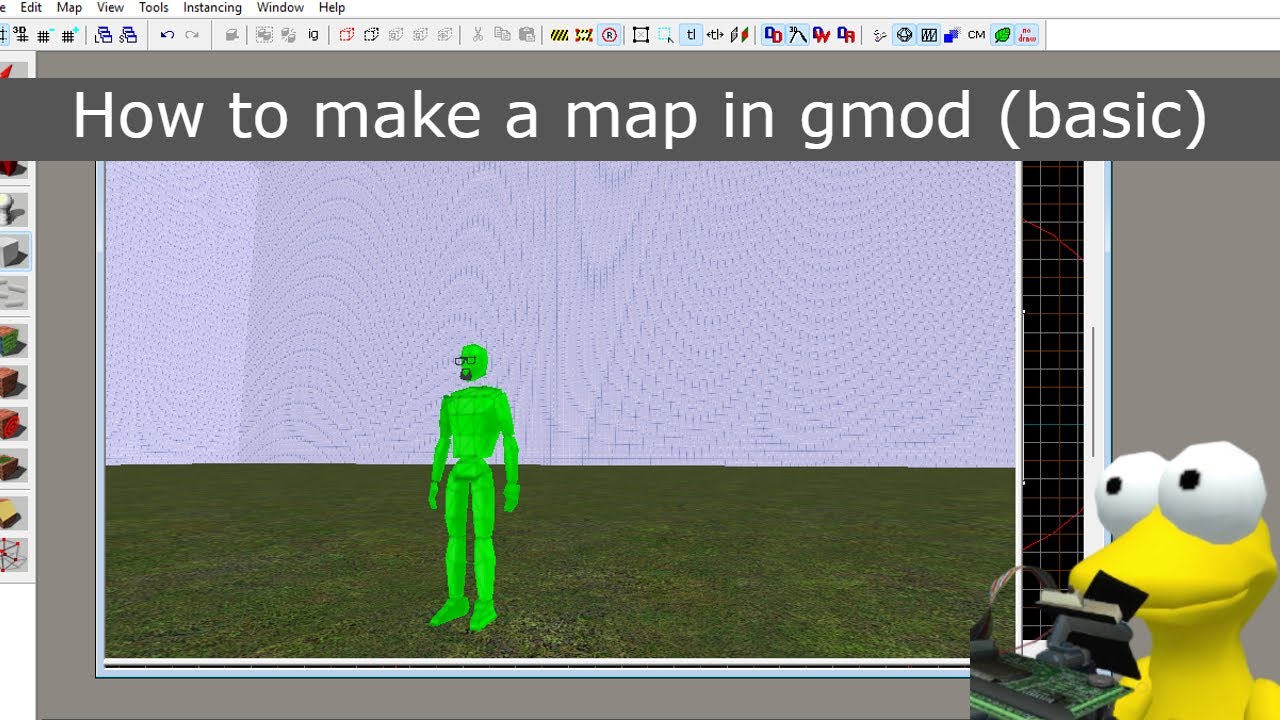
Task: Open the View menu
Action: [110, 7]
